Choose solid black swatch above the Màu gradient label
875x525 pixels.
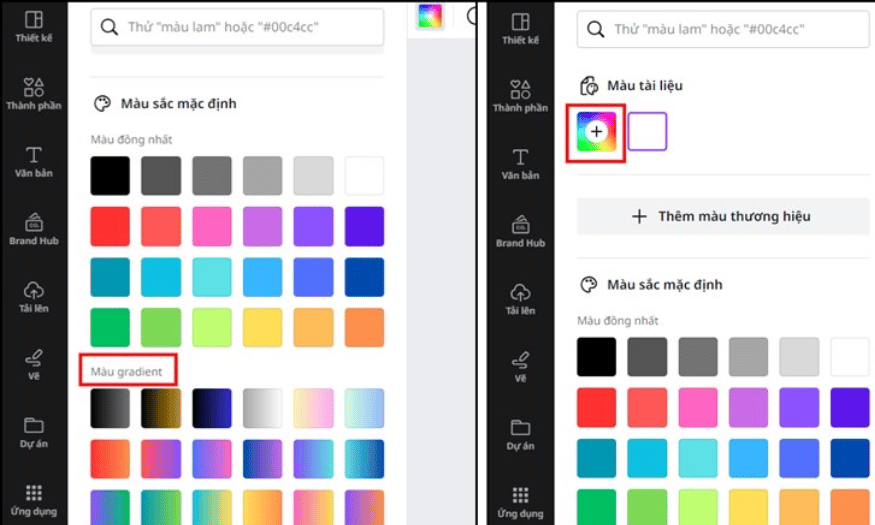click(x=110, y=176)
